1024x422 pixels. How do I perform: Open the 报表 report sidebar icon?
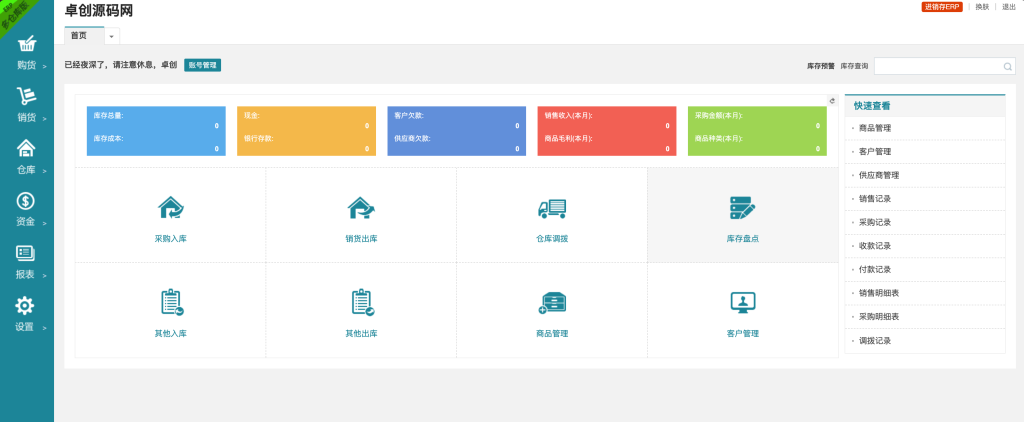(x=25, y=253)
